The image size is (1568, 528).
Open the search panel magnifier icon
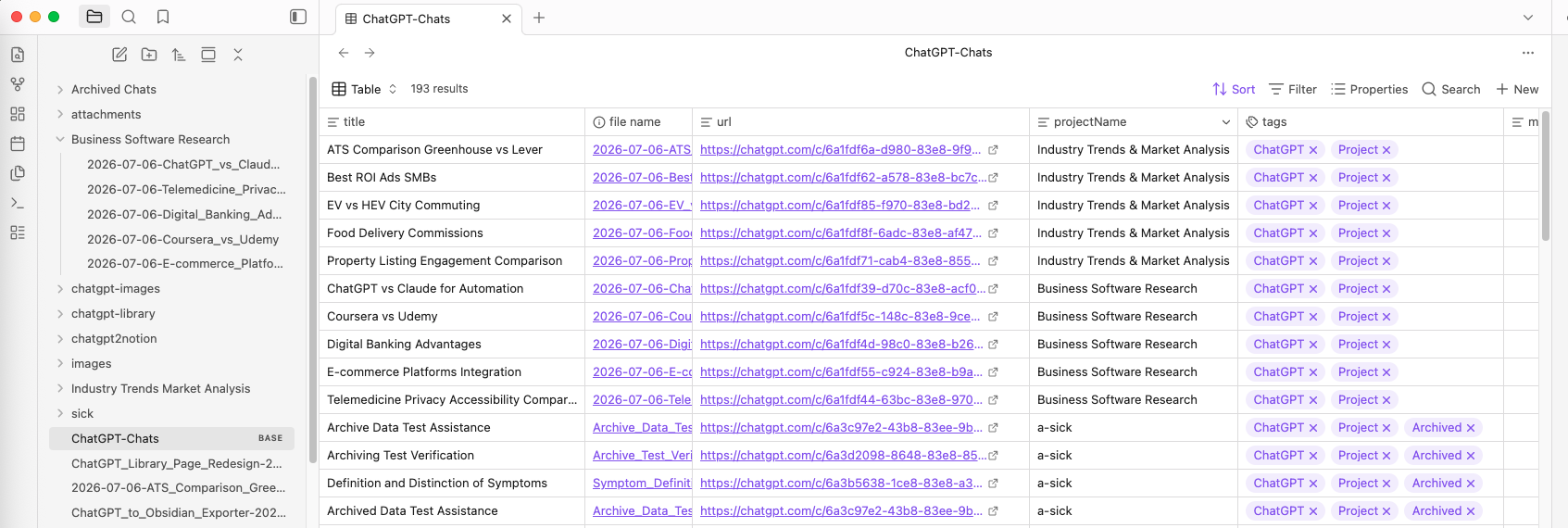point(129,17)
